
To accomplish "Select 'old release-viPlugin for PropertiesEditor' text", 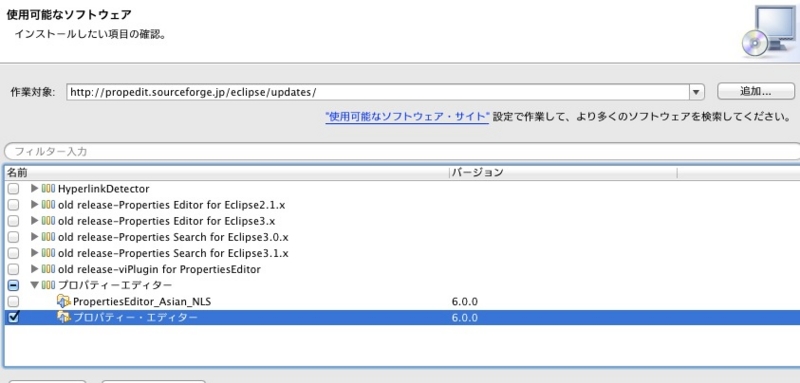I will point(159,269).
